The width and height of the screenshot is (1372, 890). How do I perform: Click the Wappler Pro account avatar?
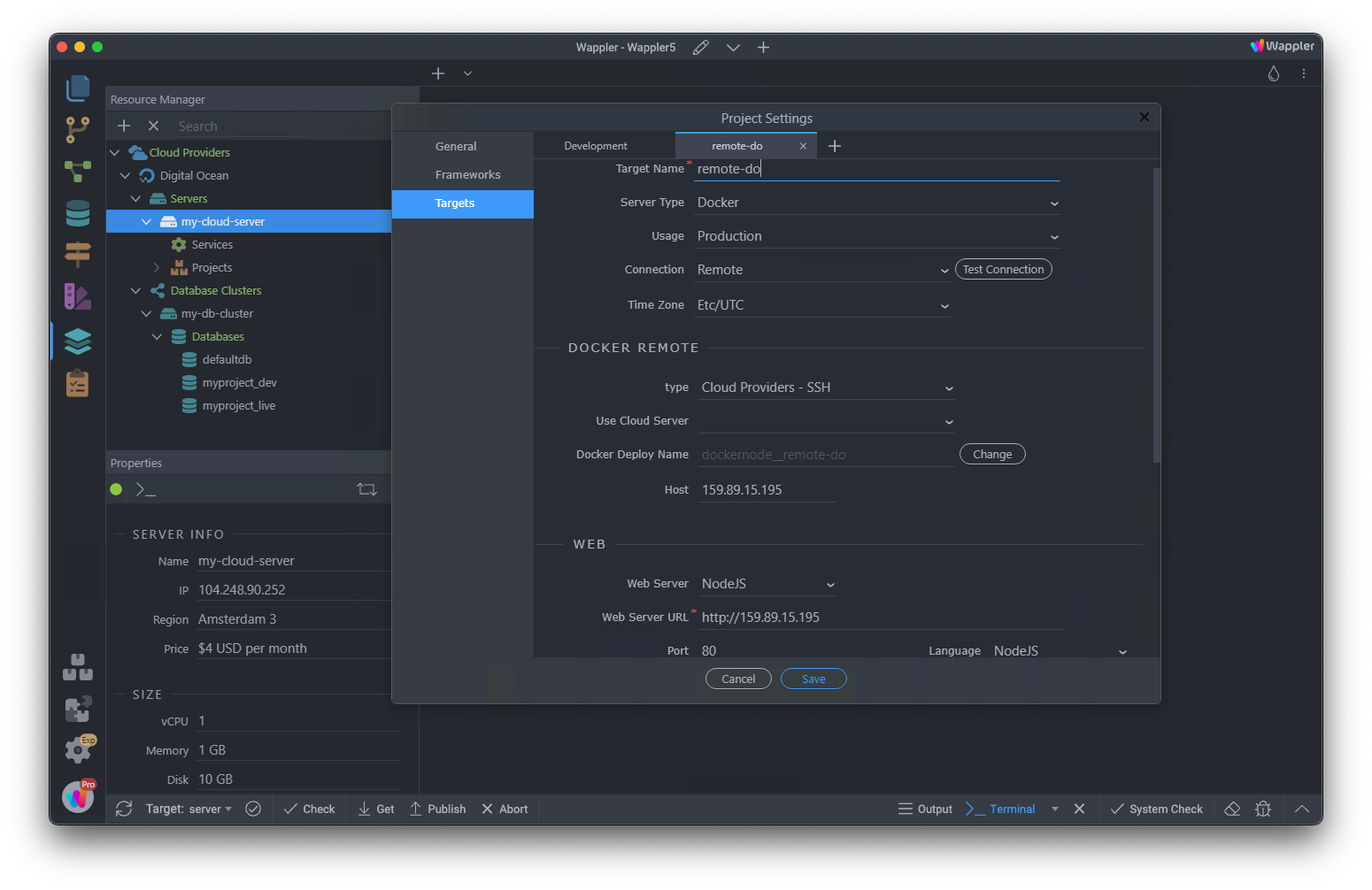[78, 796]
